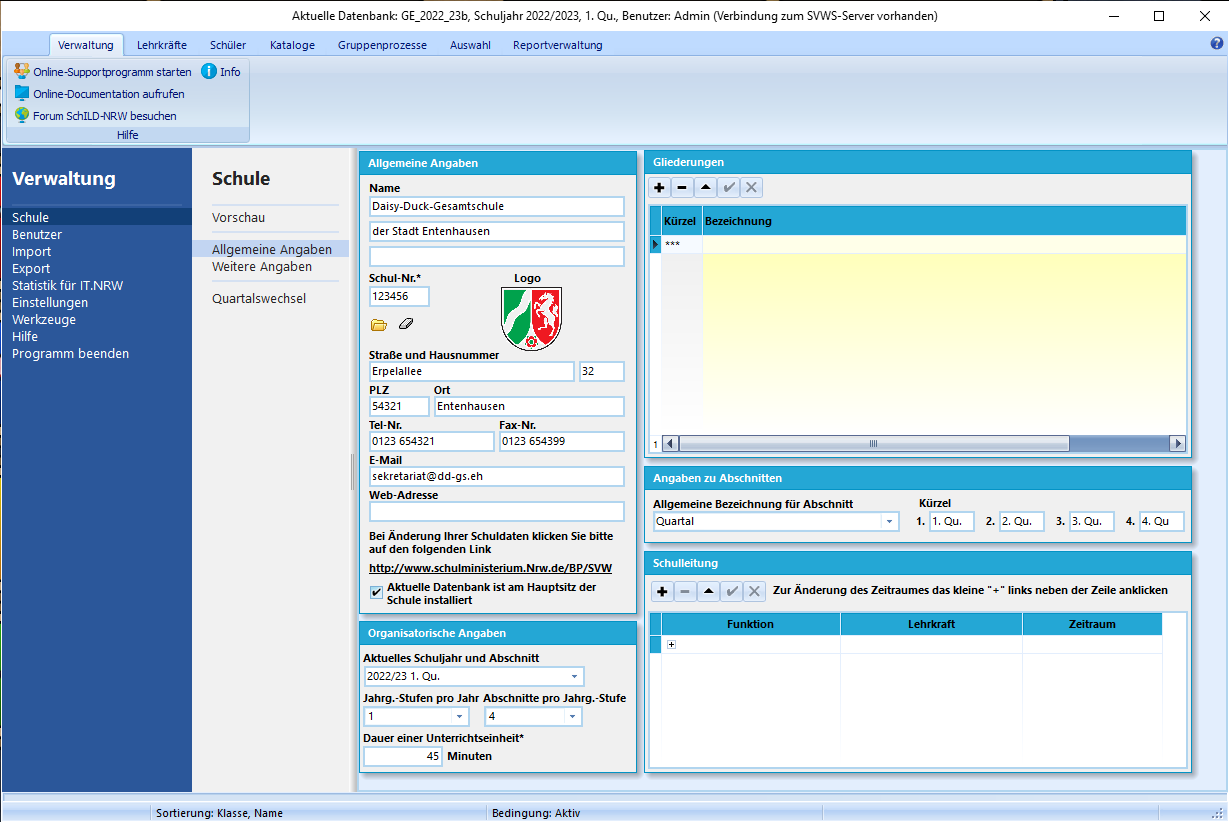Click the Gliederungen horizontal scrollbar thumb
Viewport: 1229px width, 822px height.
tap(873, 443)
